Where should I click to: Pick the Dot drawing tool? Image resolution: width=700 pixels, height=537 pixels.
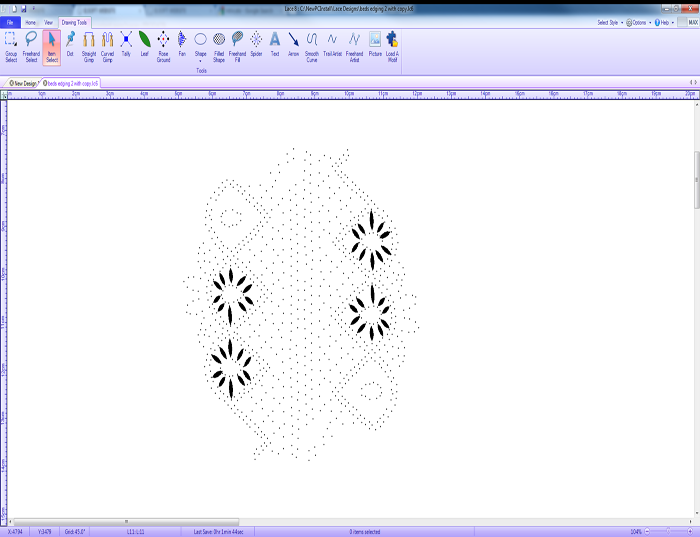coord(70,44)
